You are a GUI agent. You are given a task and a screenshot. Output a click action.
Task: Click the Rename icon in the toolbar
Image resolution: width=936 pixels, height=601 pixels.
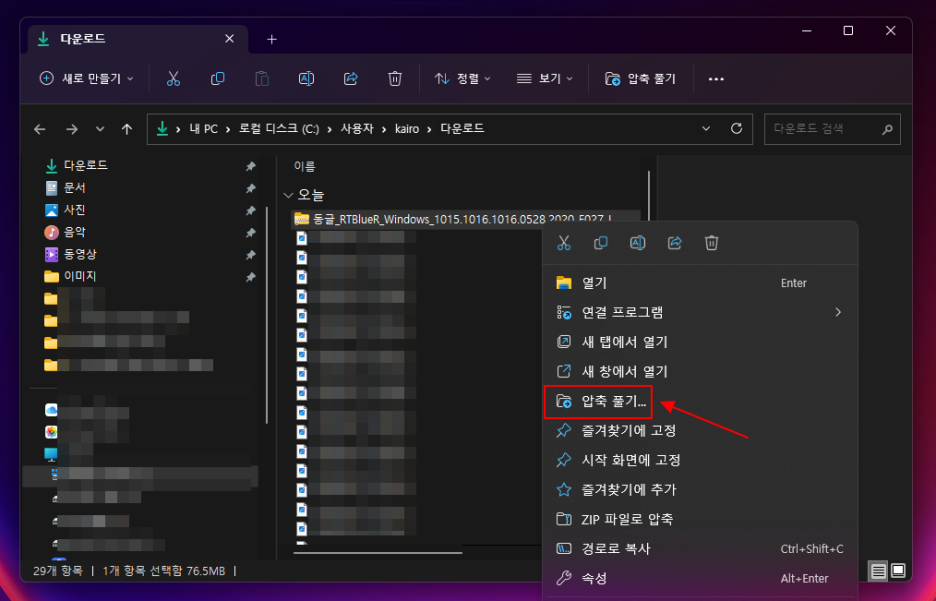coord(306,79)
